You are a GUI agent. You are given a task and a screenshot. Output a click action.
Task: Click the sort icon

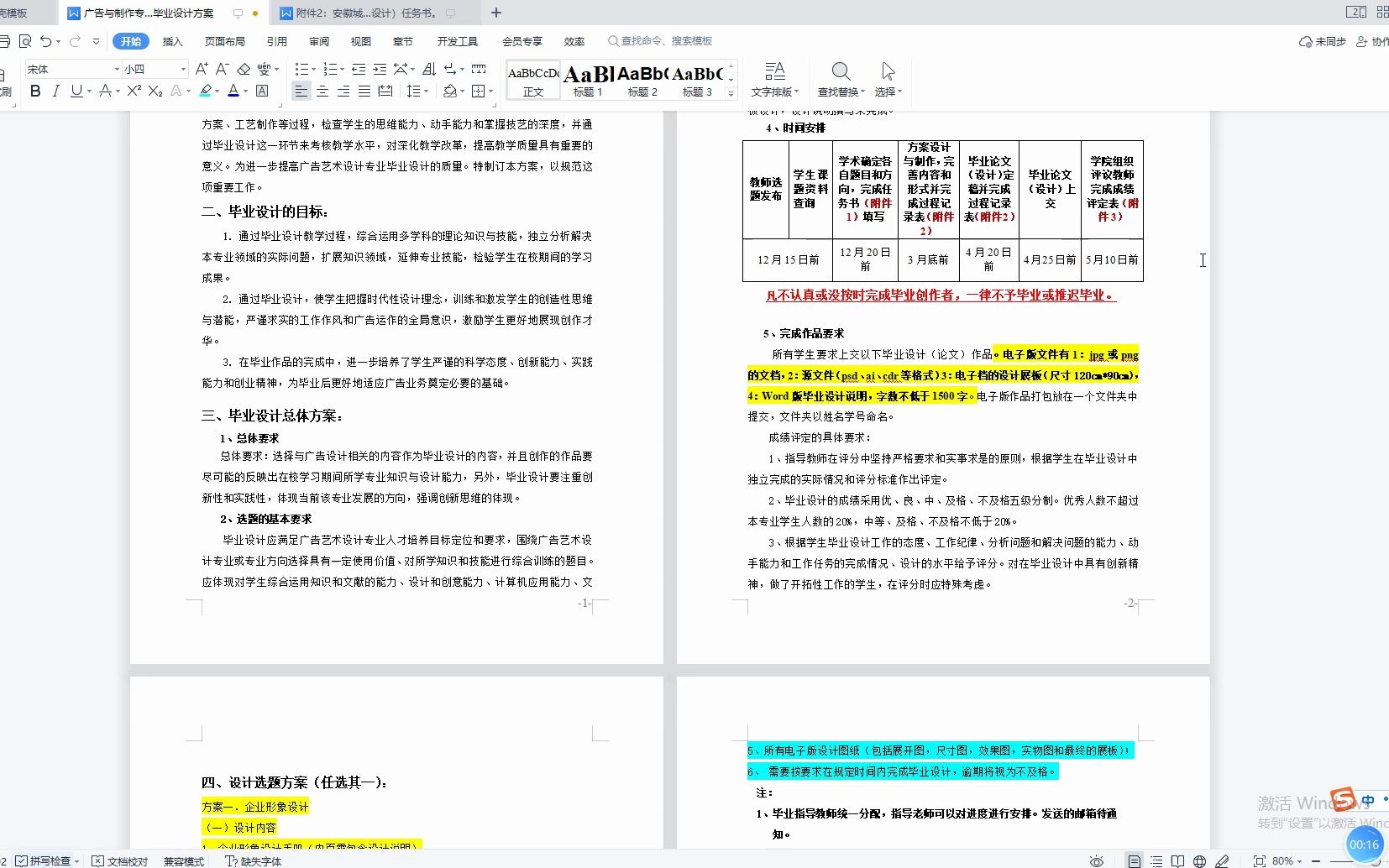[429, 69]
